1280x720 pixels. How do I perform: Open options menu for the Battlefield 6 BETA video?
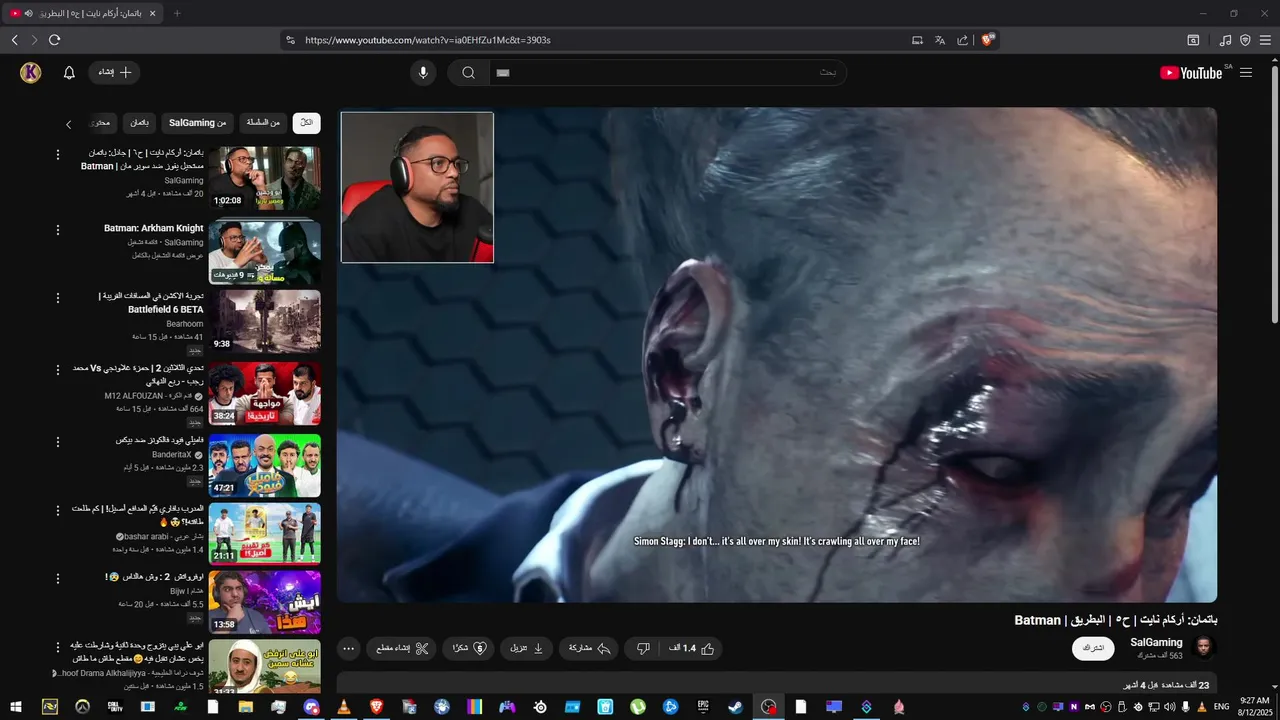click(x=58, y=298)
